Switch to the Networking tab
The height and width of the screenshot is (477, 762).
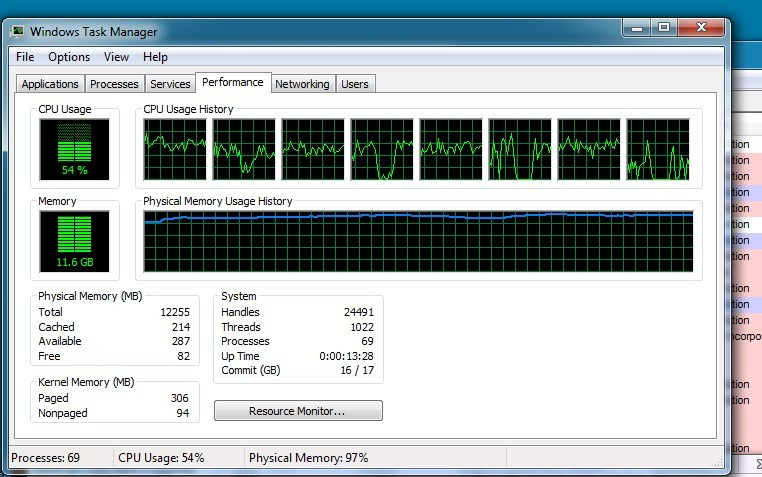pyautogui.click(x=302, y=84)
